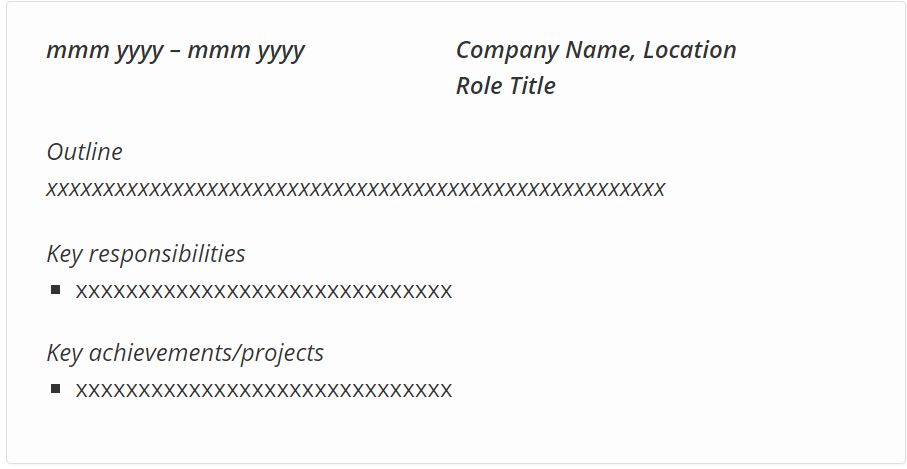Select the 'Role Title' line
Image resolution: width=907 pixels, height=469 pixels.
coord(506,86)
